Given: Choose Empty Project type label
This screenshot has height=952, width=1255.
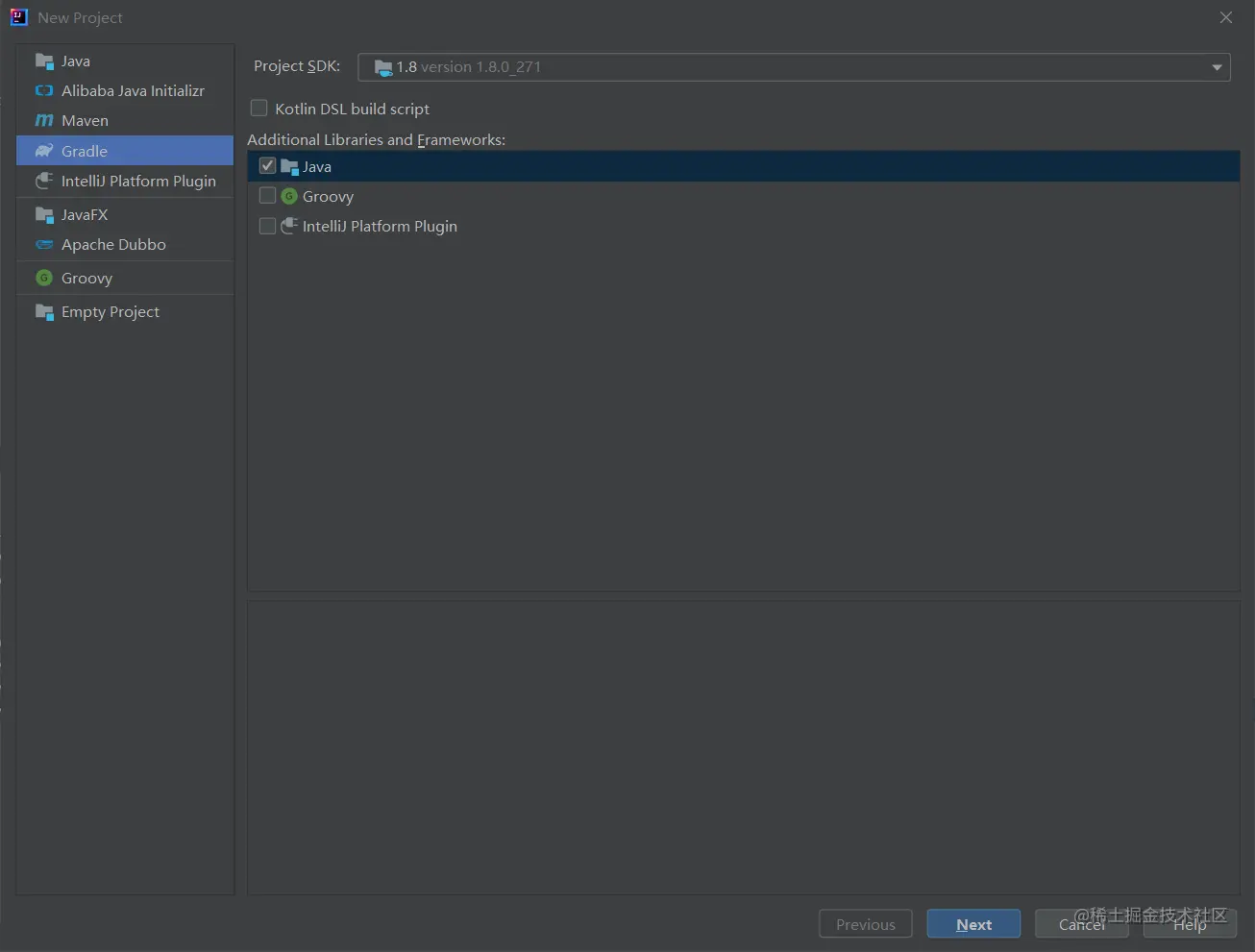Looking at the screenshot, I should 111,312.
